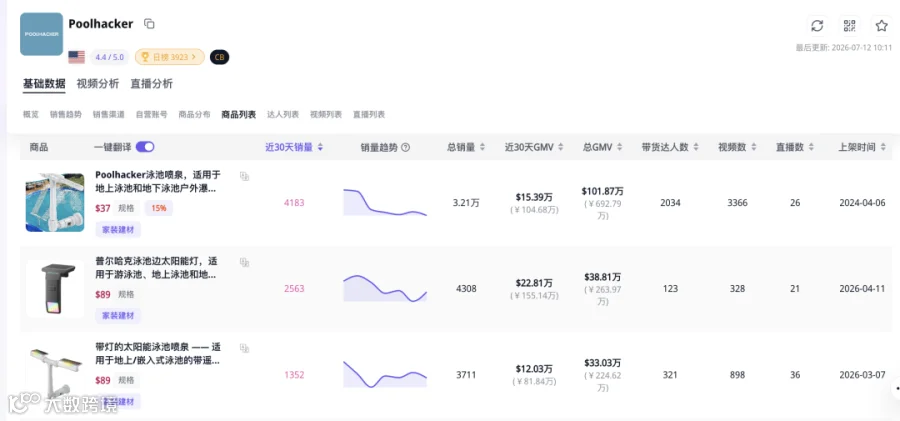Switch to 视频分析 tab
Screen dimensions: 900x421
coord(98,84)
